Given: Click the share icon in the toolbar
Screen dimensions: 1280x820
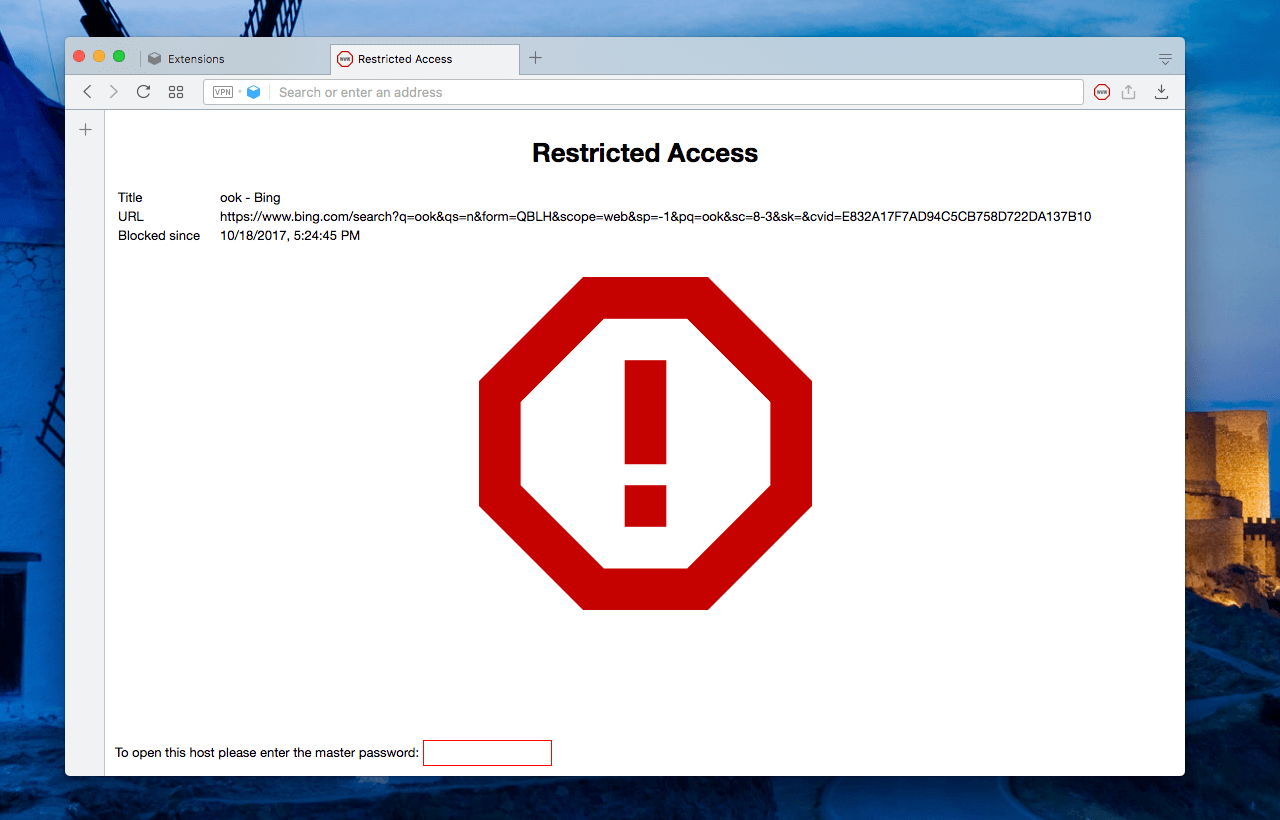Looking at the screenshot, I should click(1128, 92).
